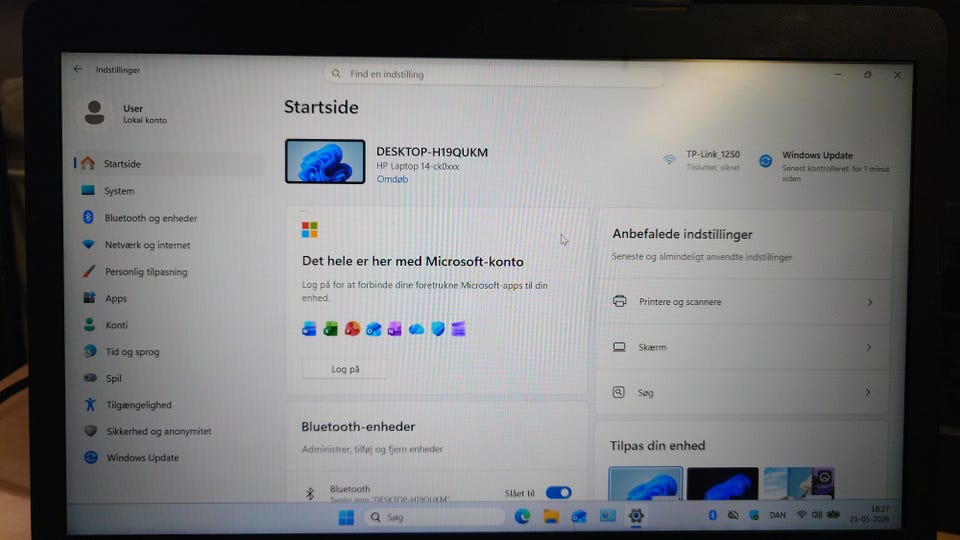Viewport: 960px width, 540px height.
Task: Select the light blue bloom theme thumbnail
Action: point(646,484)
